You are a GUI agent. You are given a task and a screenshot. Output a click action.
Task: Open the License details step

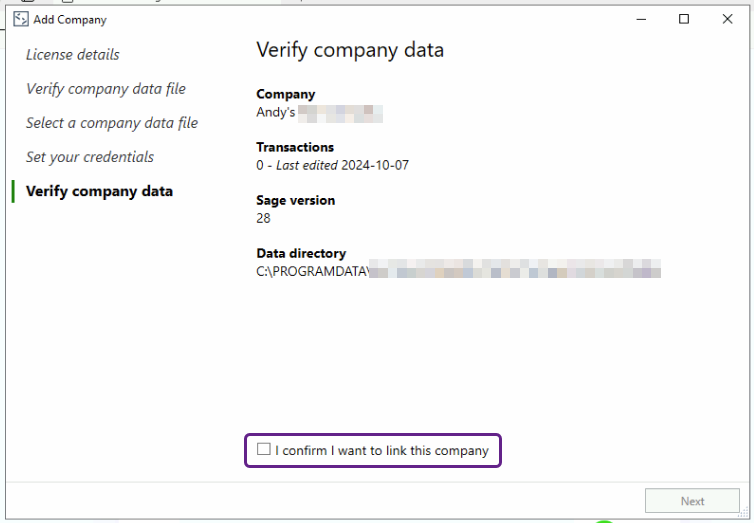coord(73,55)
